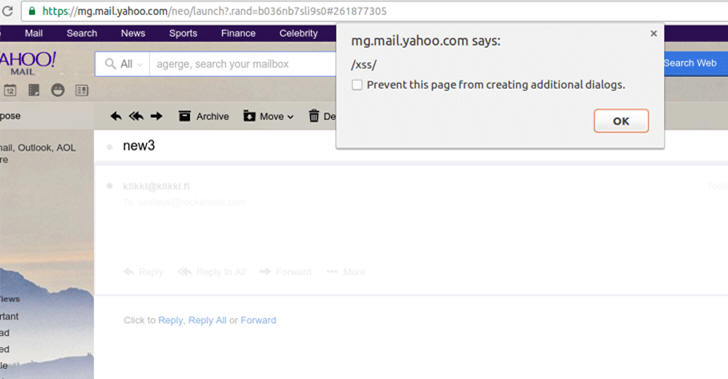Open the messenger smiley icon
728x379 pixels.
click(58, 90)
